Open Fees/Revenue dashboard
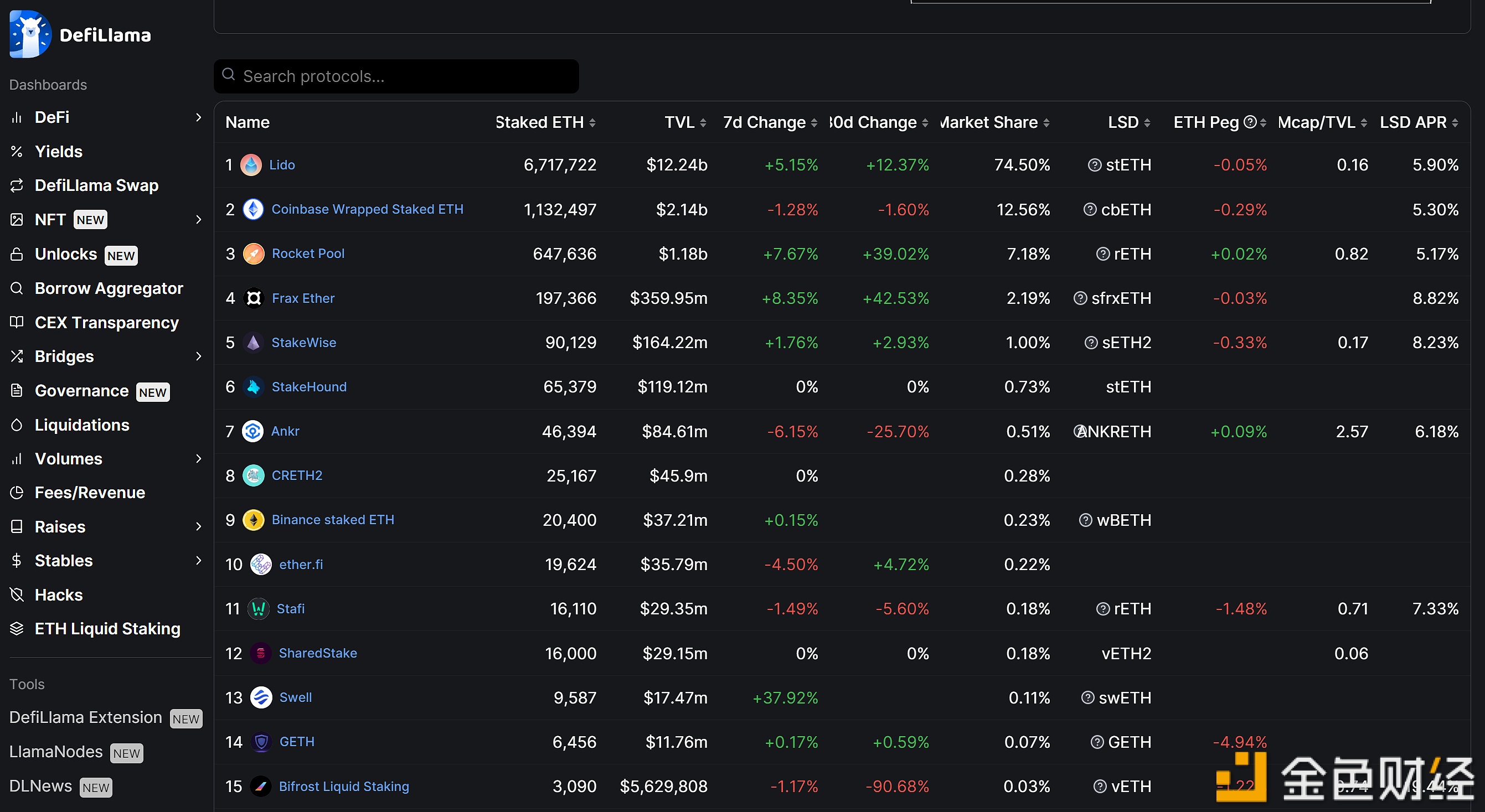The image size is (1485, 812). click(x=89, y=493)
